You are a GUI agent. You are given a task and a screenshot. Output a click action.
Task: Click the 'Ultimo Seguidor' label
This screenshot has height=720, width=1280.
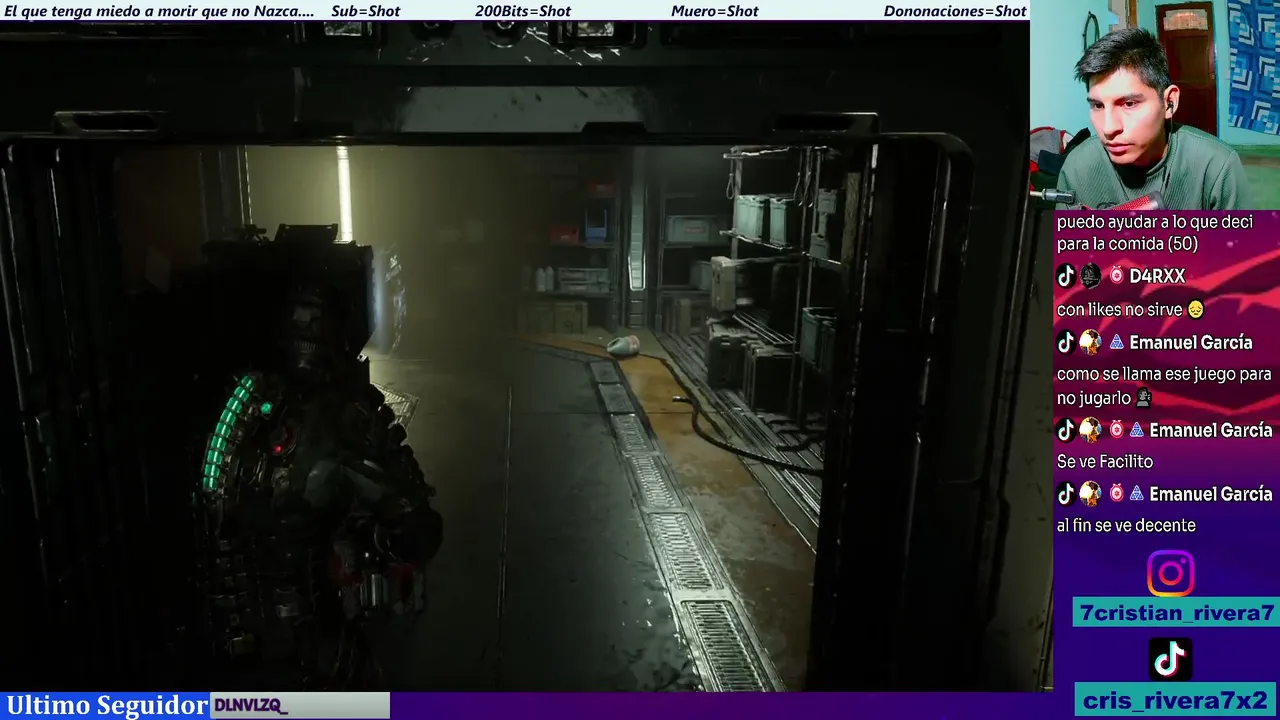(x=107, y=706)
